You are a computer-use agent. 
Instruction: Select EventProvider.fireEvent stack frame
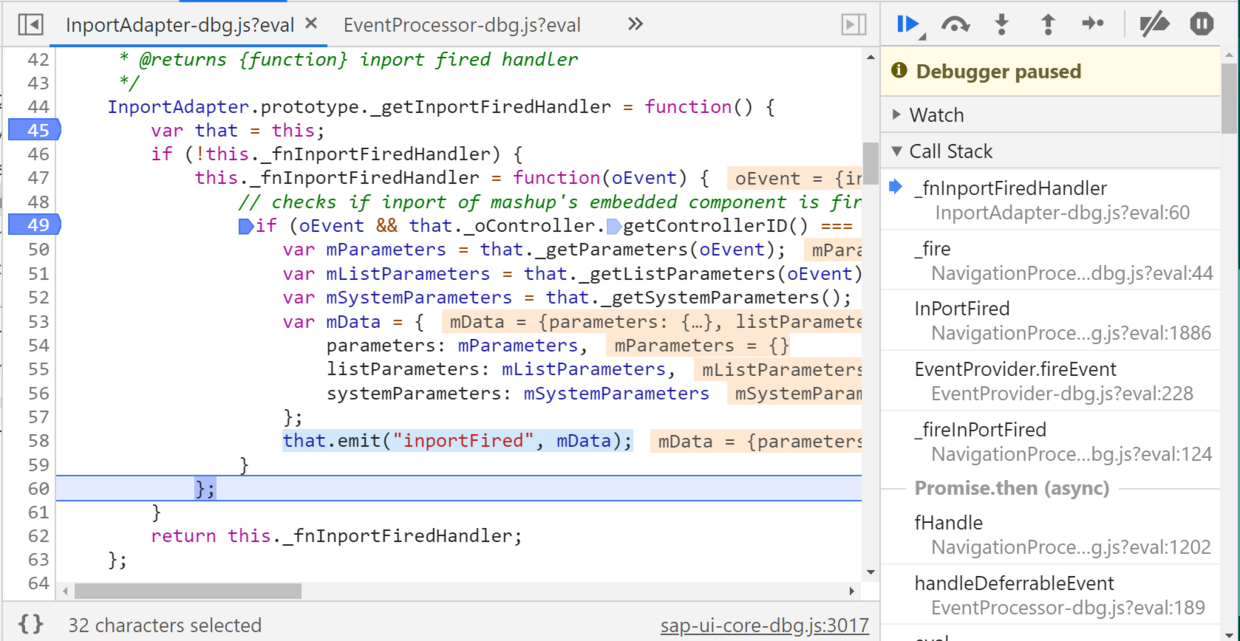(1051, 381)
